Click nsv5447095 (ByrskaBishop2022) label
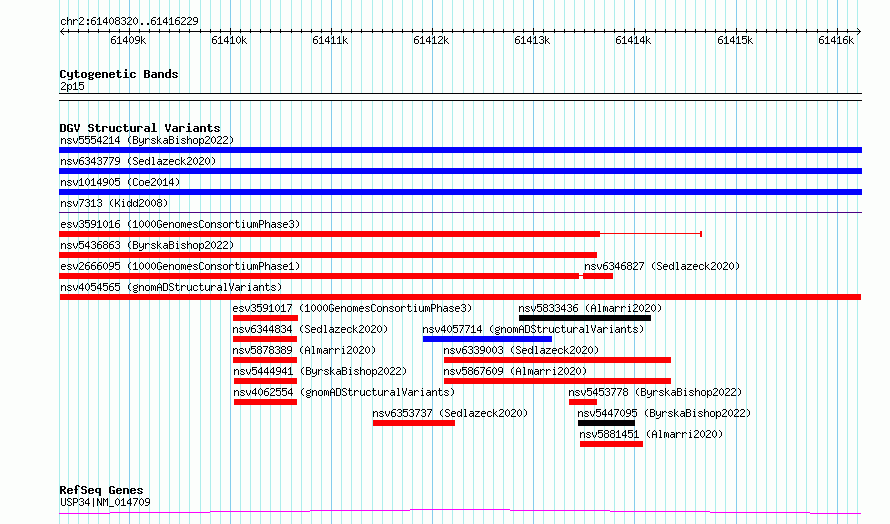This screenshot has width=890, height=524. (664, 413)
